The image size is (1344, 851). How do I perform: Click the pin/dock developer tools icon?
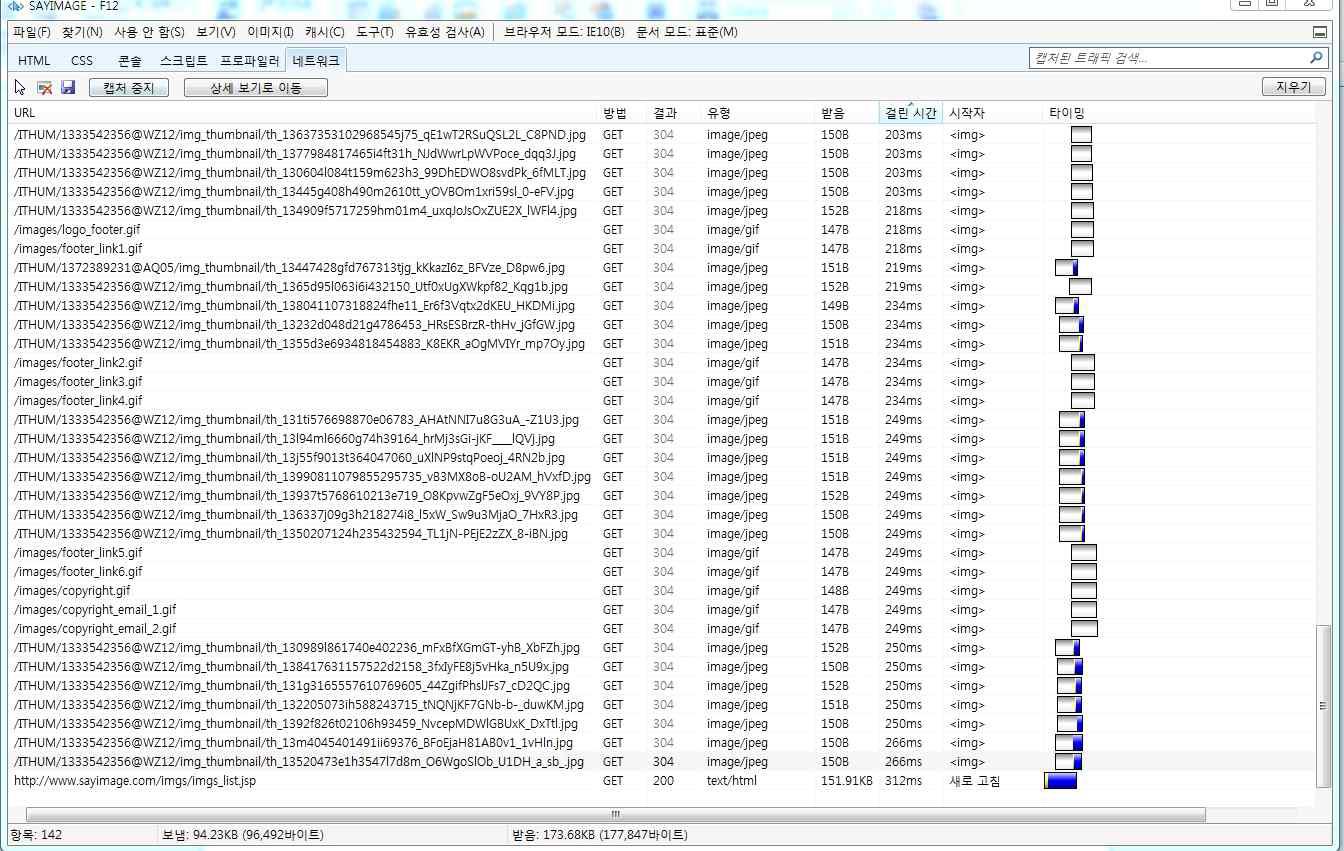tap(1320, 32)
